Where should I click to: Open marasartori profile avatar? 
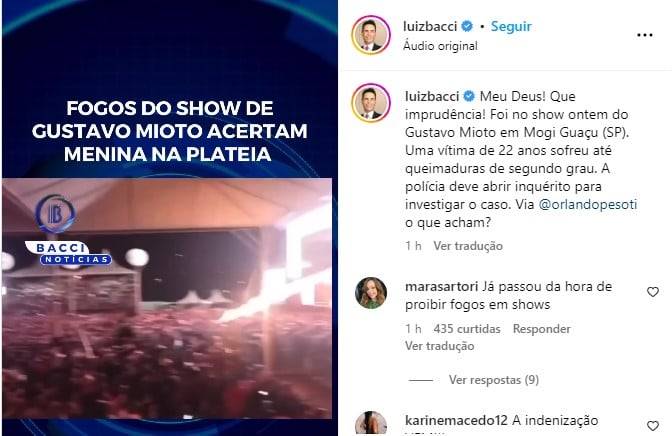(x=371, y=293)
